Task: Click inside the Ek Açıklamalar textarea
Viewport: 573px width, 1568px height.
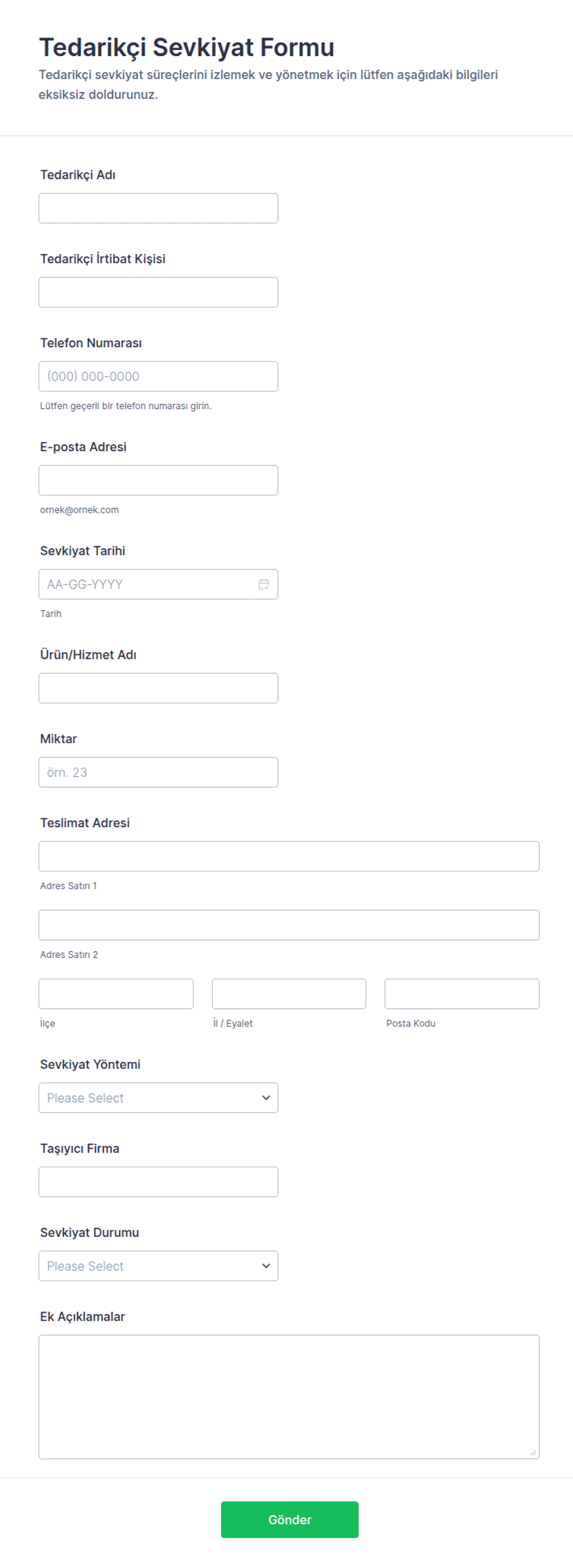Action: [288, 1397]
